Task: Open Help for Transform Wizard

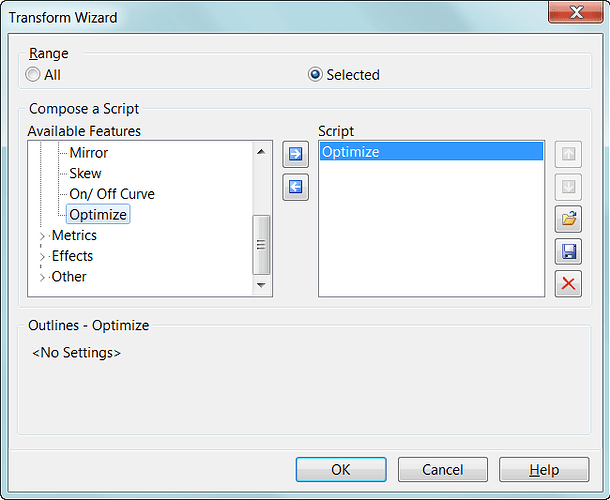Action: pyautogui.click(x=543, y=470)
